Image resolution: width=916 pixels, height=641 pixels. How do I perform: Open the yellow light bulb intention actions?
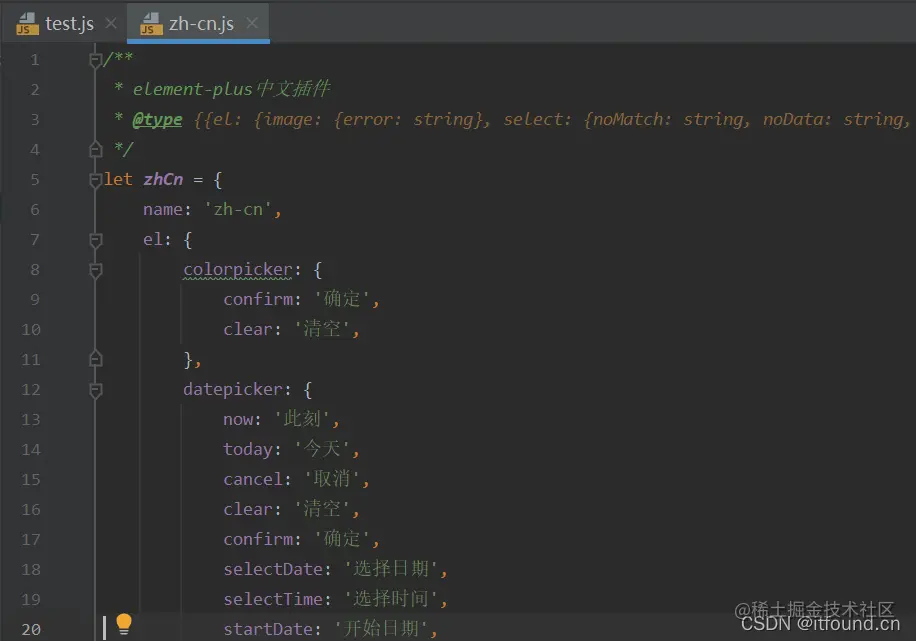[124, 624]
